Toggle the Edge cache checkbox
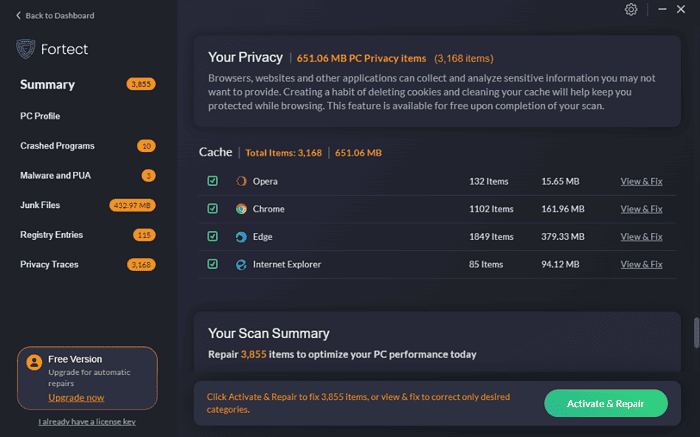700x437 pixels. (x=212, y=237)
